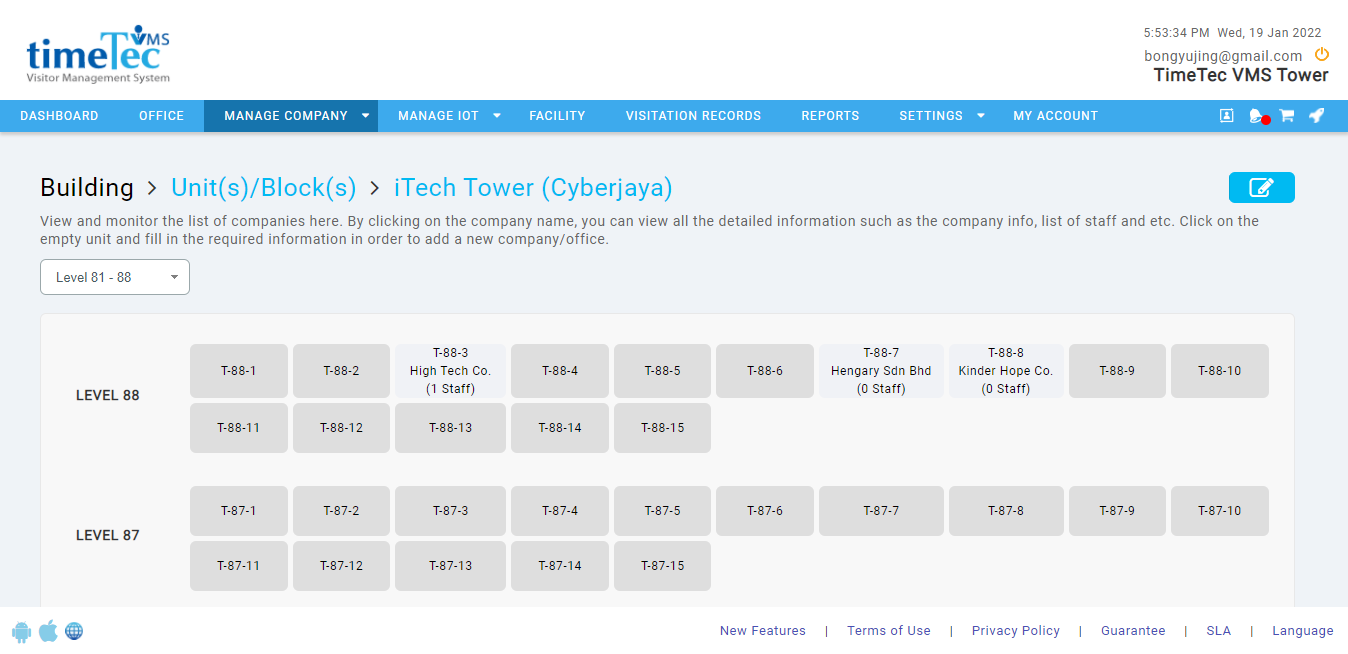Click the edit pencil button
Screen dimensions: 1348x654
(x=1262, y=187)
